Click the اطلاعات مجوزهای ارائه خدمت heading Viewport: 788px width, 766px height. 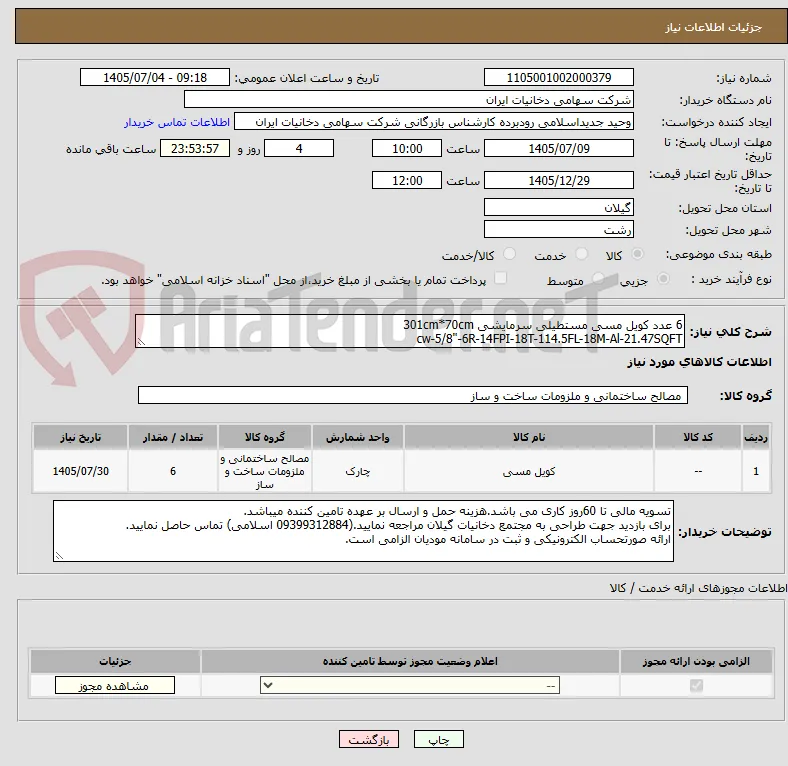pyautogui.click(x=698, y=588)
